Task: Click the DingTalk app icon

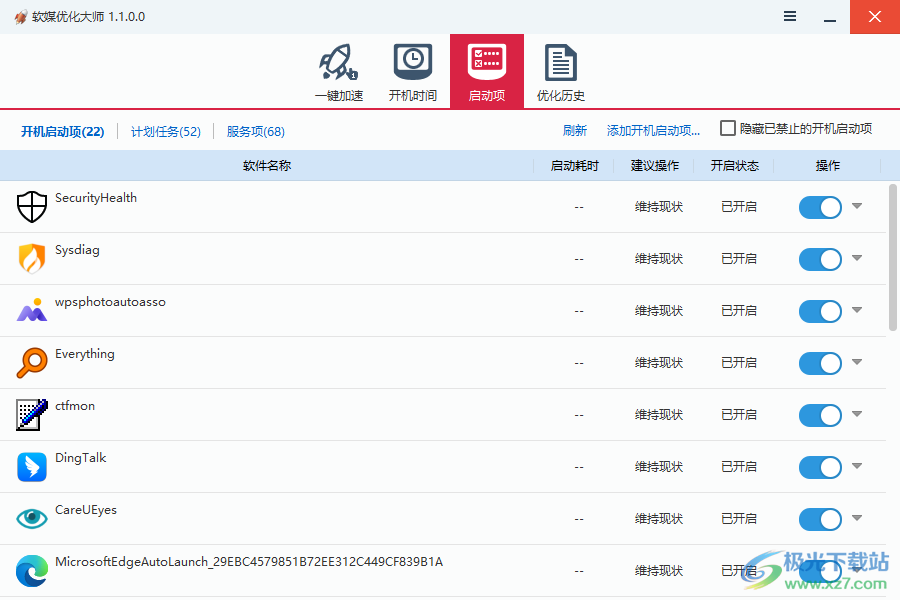Action: tap(31, 467)
